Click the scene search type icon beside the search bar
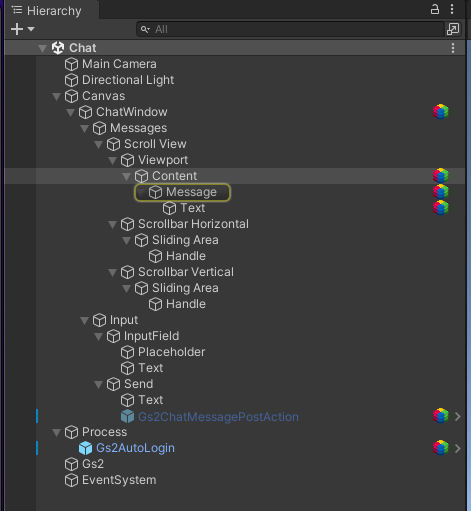 point(453,29)
